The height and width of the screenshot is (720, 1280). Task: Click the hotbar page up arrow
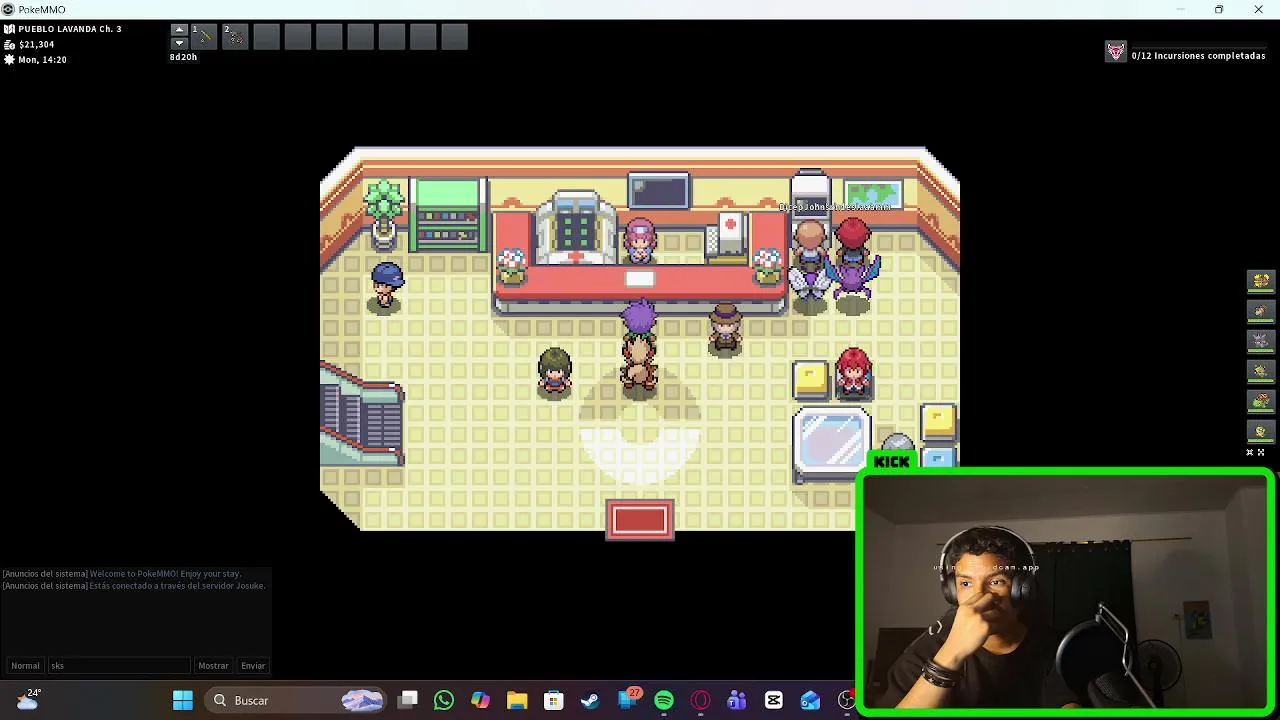[x=179, y=30]
